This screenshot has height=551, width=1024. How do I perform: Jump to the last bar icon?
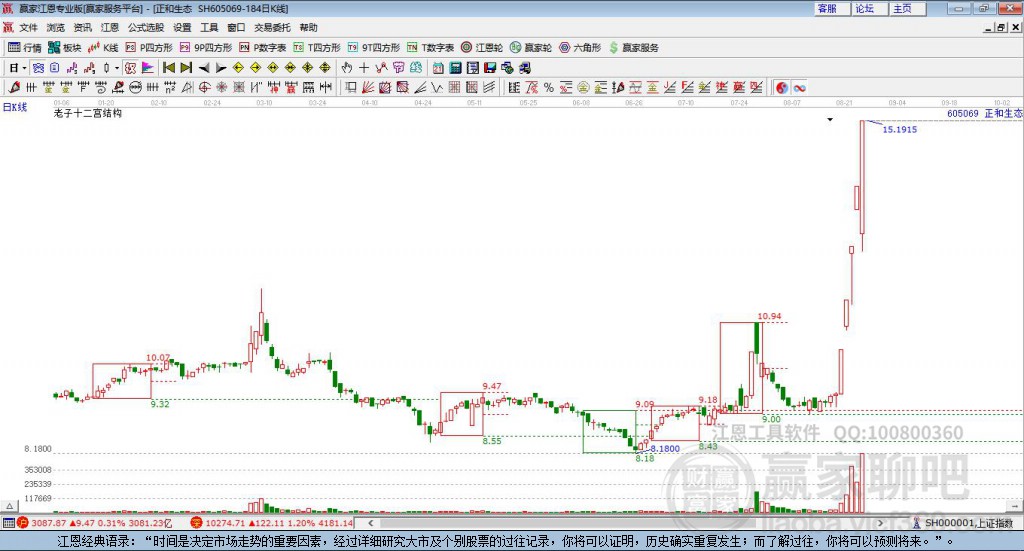click(x=186, y=68)
